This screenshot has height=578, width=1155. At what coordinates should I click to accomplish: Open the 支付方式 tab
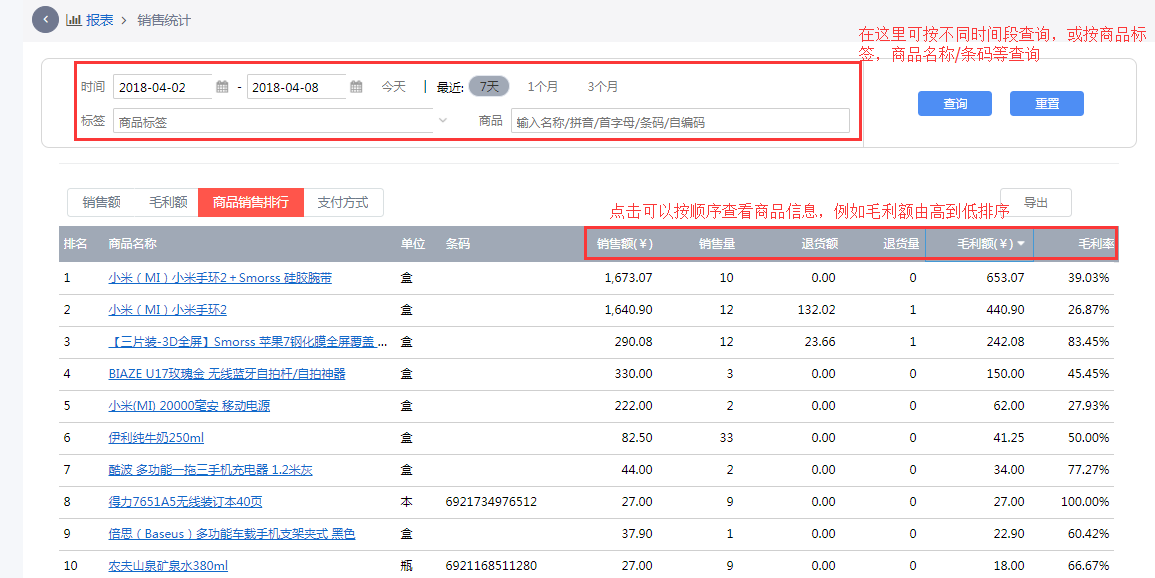pyautogui.click(x=343, y=202)
